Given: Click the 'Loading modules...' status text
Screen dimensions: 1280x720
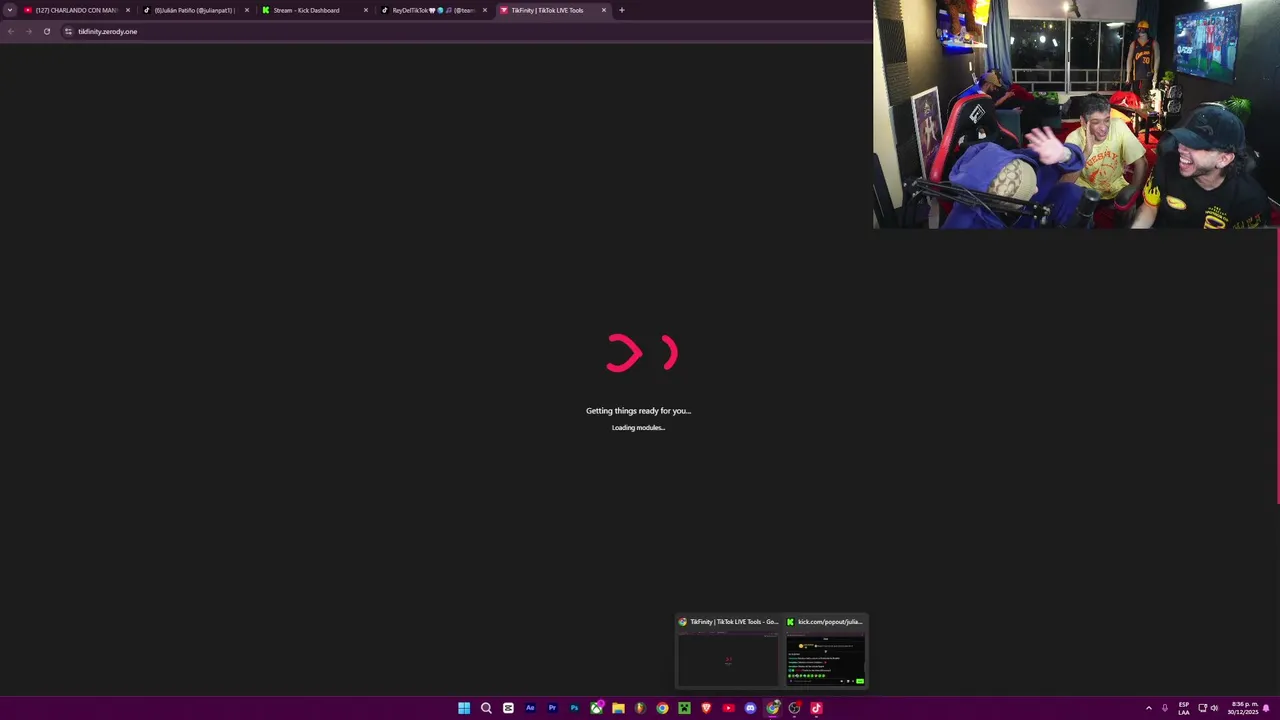Looking at the screenshot, I should [x=638, y=428].
